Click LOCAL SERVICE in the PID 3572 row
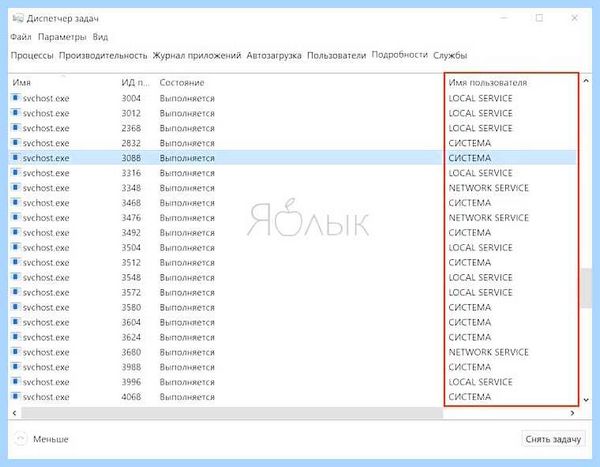Image resolution: width=600 pixels, height=467 pixels. (480, 292)
